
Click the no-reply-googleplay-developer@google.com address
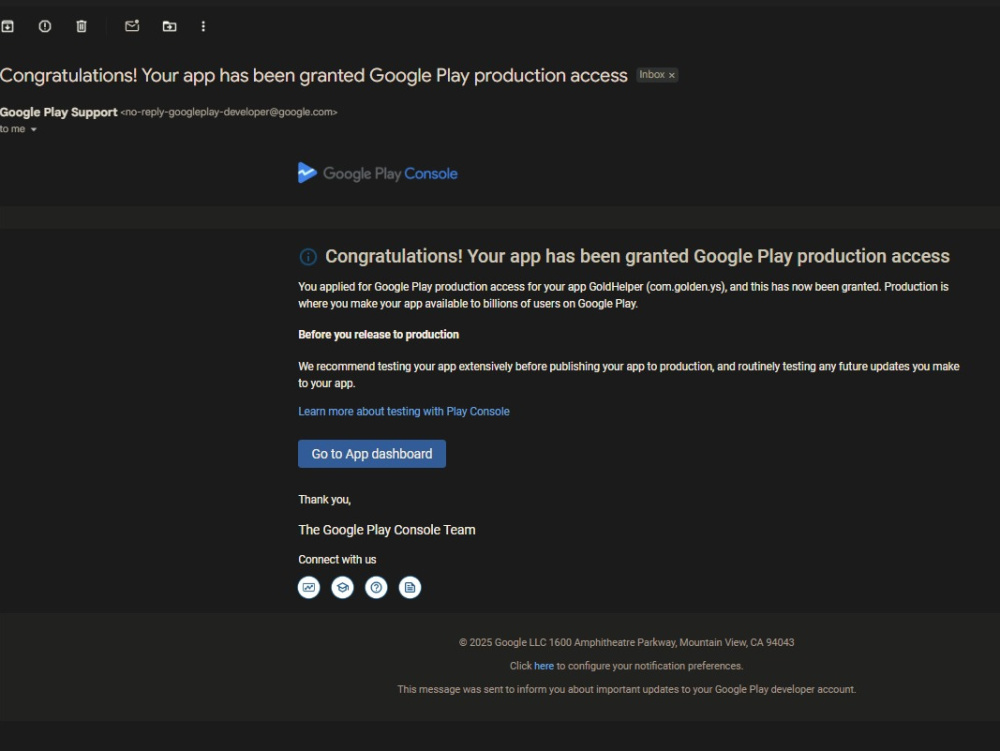[x=229, y=112]
